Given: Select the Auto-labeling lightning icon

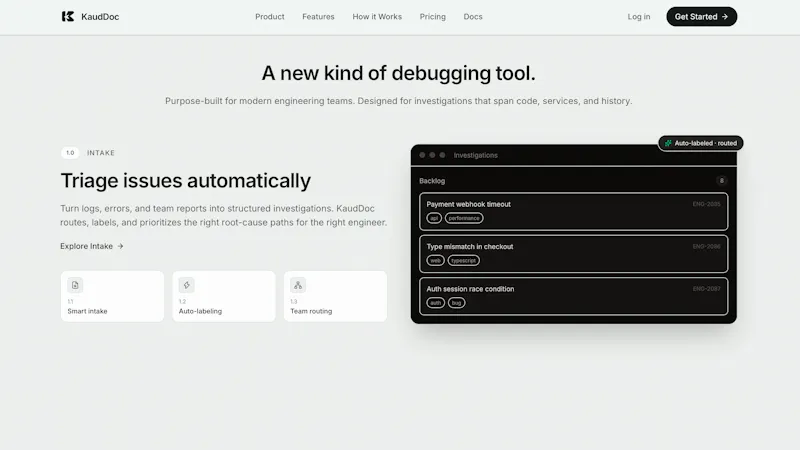Looking at the screenshot, I should (186, 285).
